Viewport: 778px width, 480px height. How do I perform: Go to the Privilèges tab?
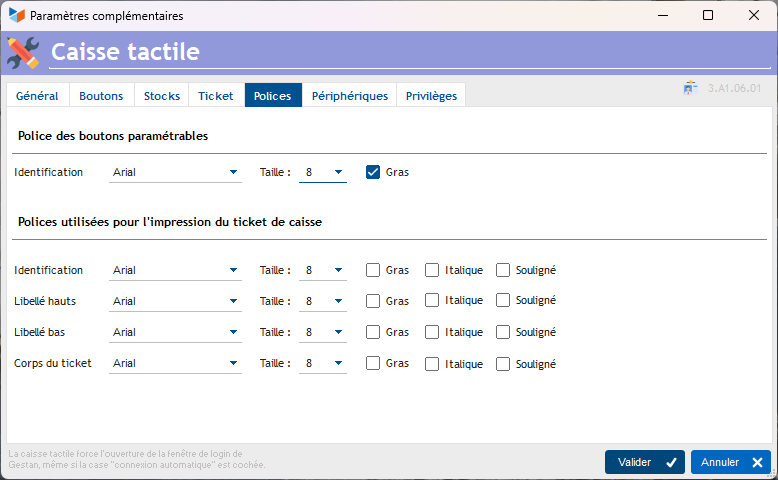click(x=431, y=96)
